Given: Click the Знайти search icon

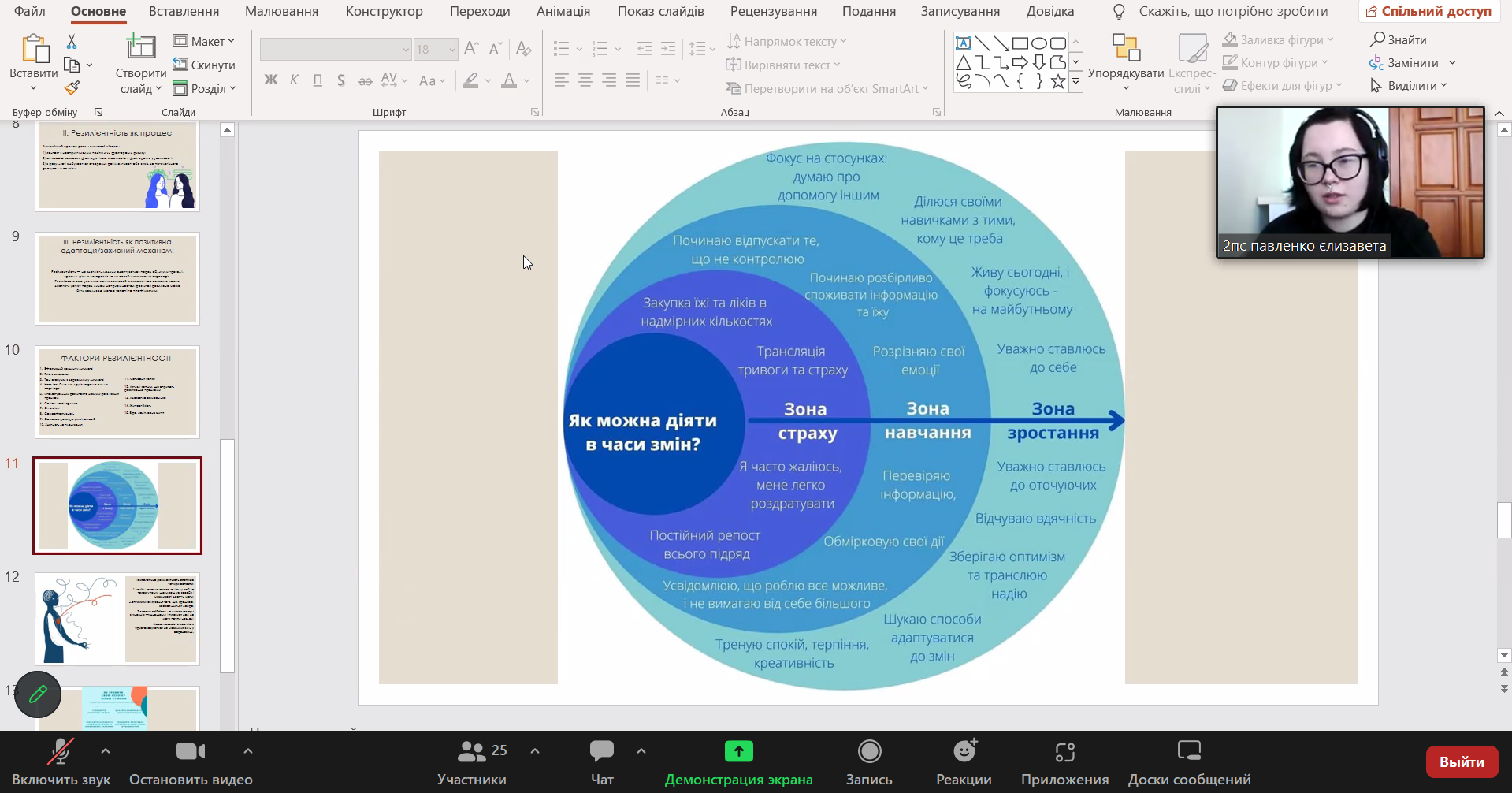Looking at the screenshot, I should coord(1378,39).
